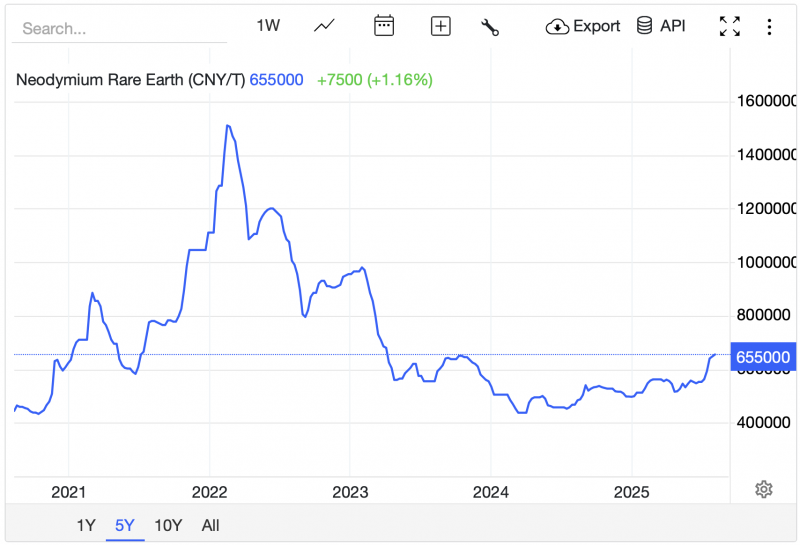800x545 pixels.
Task: Click the Neodymium Rare Earth series title
Action: [x=128, y=79]
